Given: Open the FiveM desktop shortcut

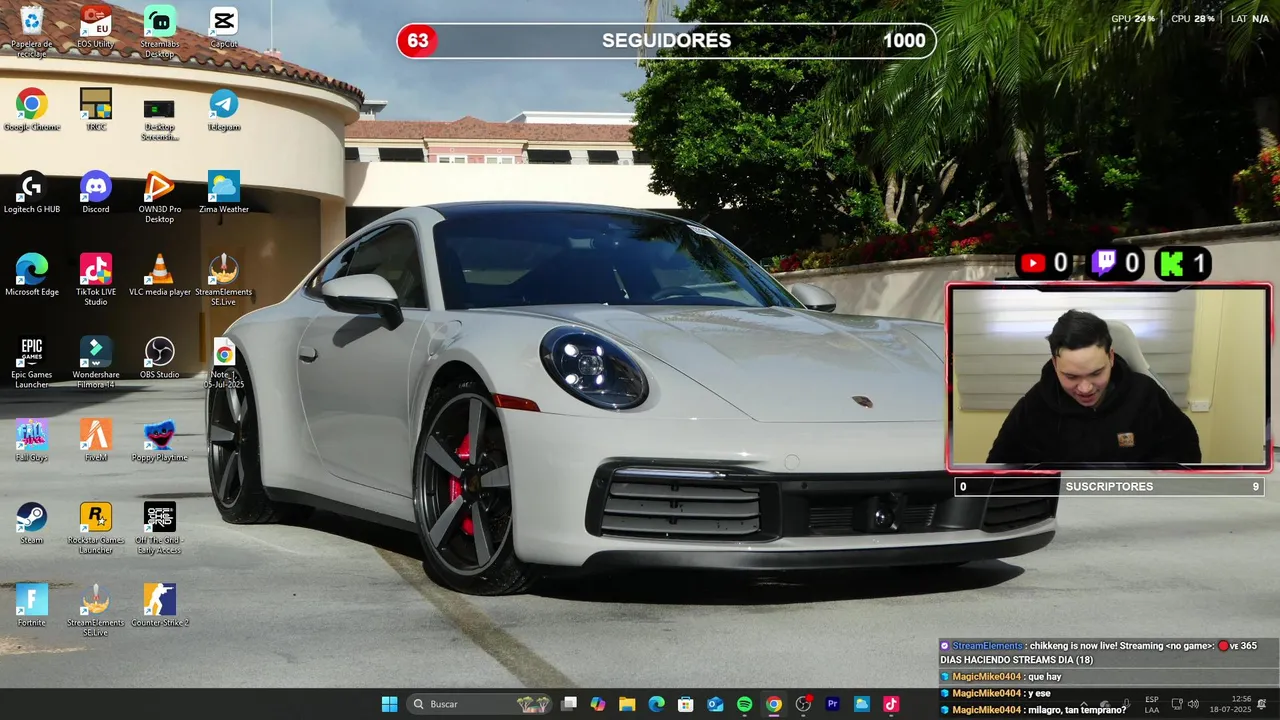Looking at the screenshot, I should pos(96,440).
